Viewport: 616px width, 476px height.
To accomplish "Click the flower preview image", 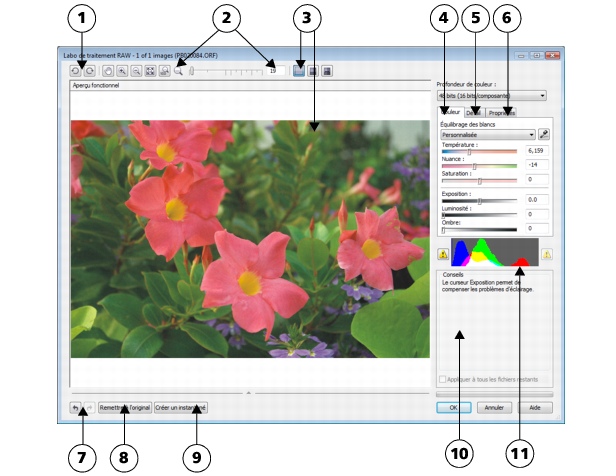I will click(x=250, y=239).
